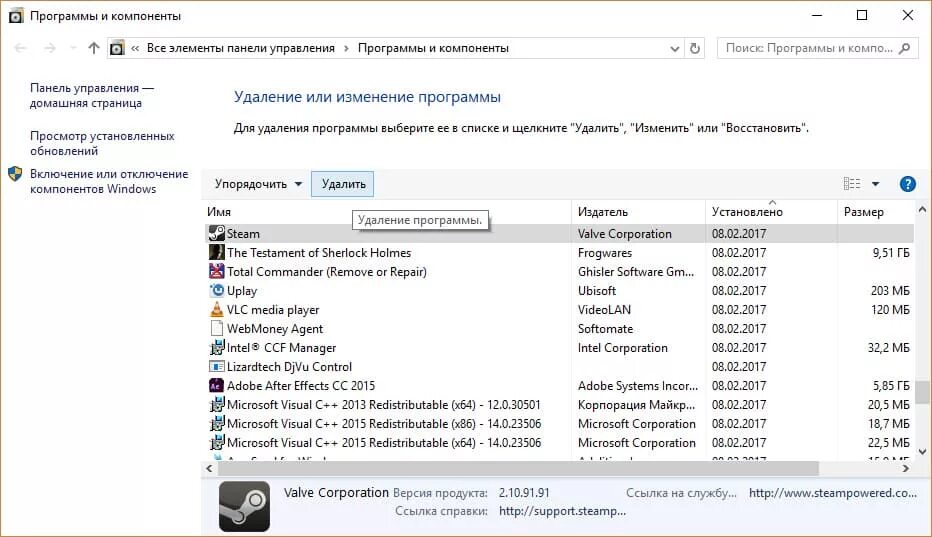Click the large Steam logo in details pane
932x537 pixels.
244,506
